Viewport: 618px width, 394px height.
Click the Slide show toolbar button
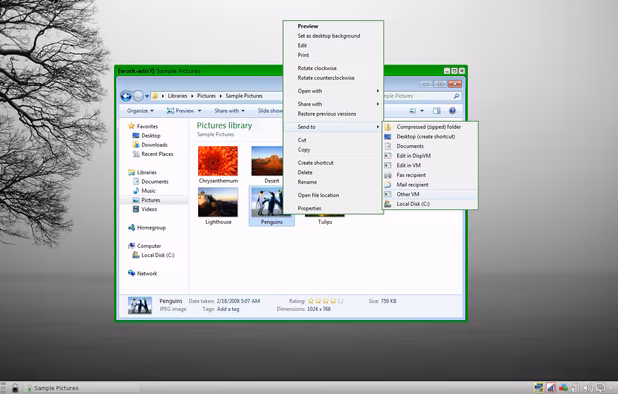pos(270,111)
